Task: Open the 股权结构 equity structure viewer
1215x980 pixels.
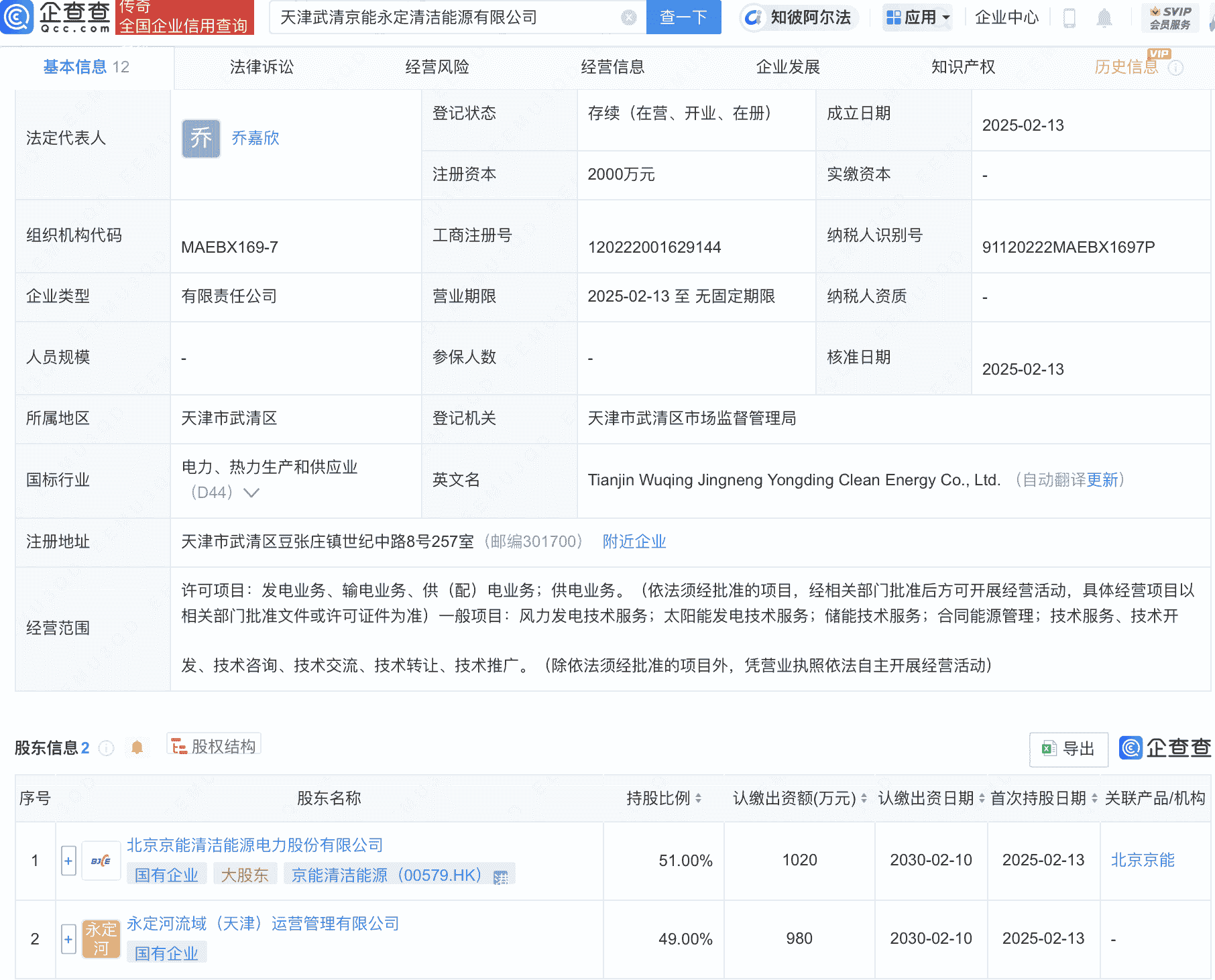Action: coord(213,745)
